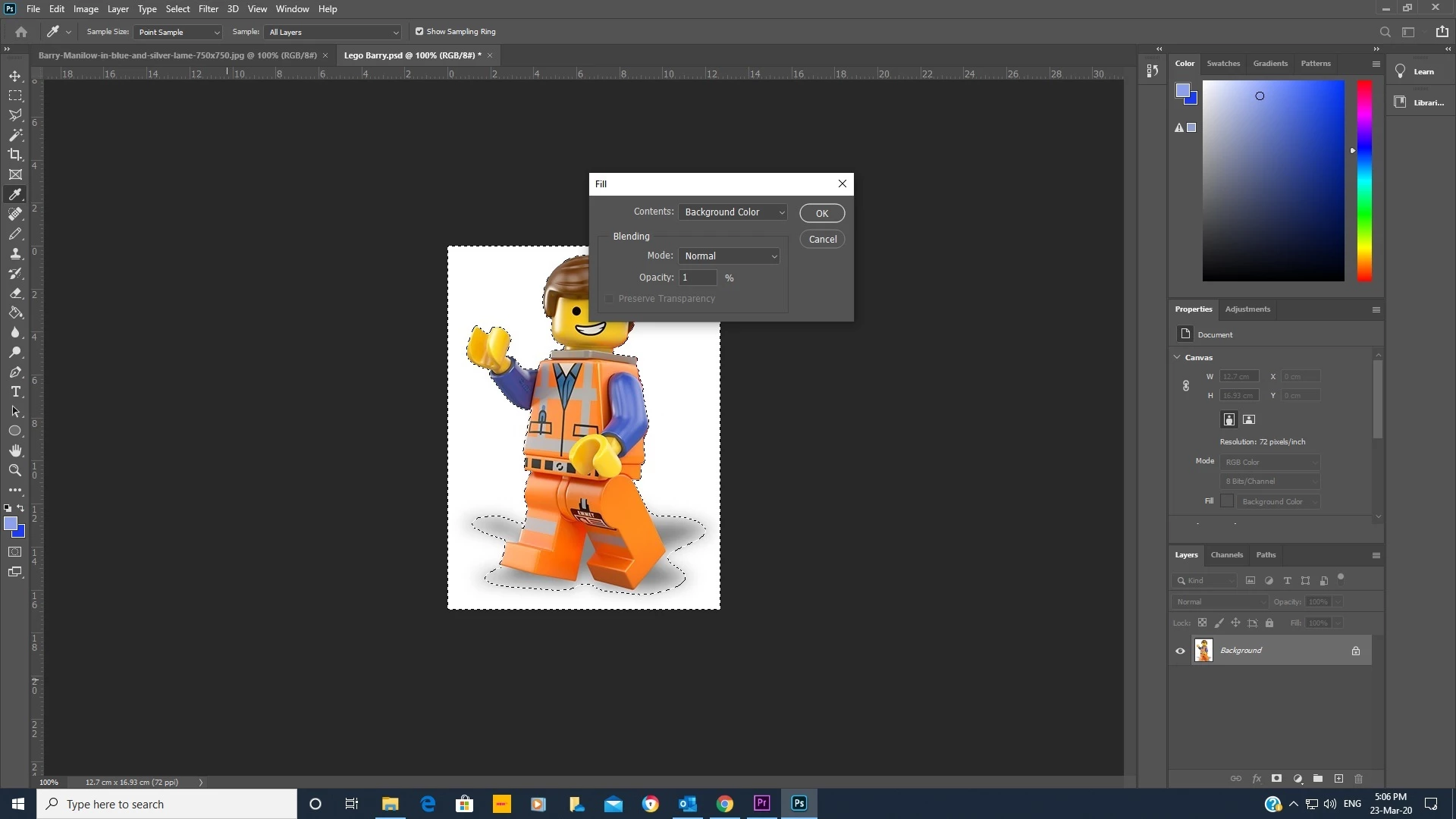Hide the Background layer visibility eye

[1180, 651]
